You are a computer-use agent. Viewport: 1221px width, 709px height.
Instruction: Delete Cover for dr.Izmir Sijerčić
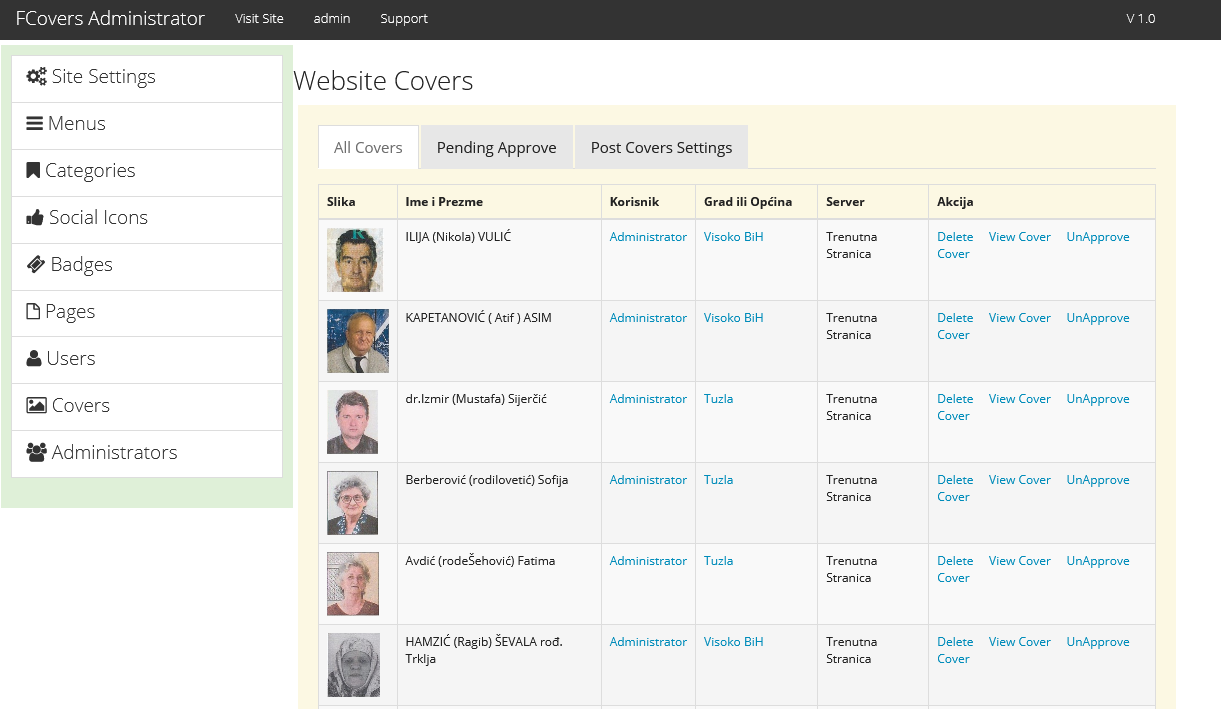(x=955, y=407)
